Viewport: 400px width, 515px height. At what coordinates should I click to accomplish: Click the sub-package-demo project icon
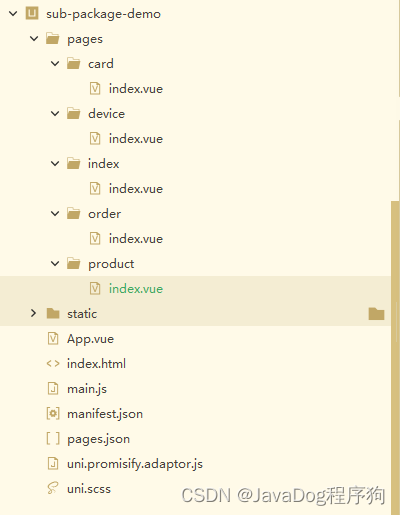32,14
